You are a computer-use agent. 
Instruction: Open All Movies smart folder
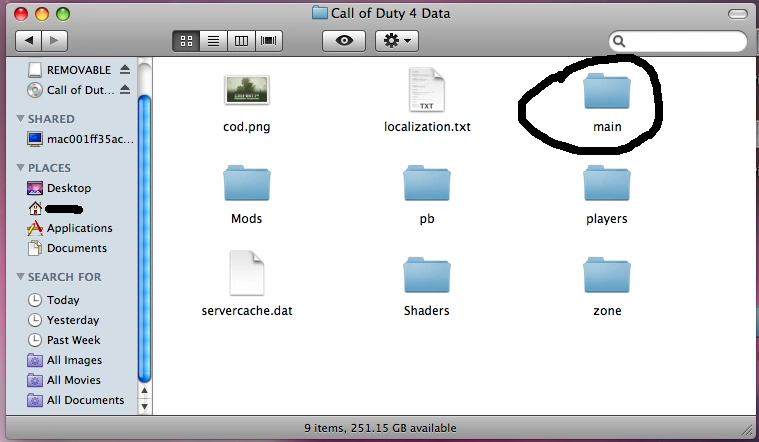click(64, 380)
